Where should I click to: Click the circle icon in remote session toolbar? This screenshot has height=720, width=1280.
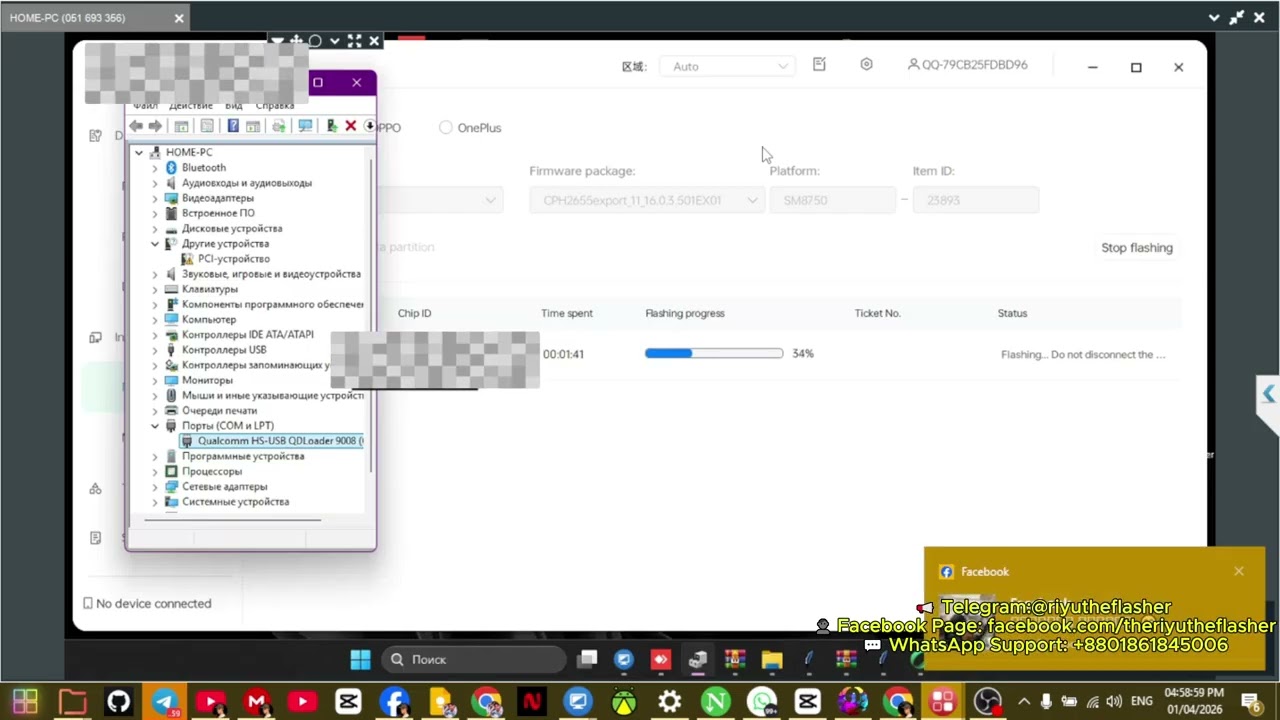315,41
